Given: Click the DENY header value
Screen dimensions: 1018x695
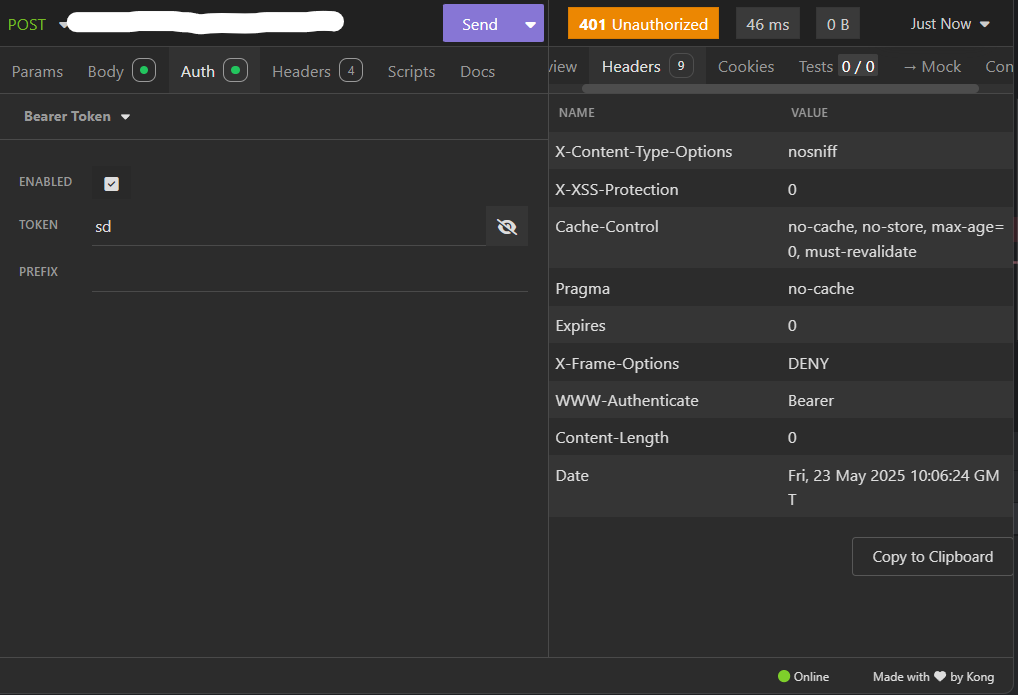Looking at the screenshot, I should click(x=808, y=363).
